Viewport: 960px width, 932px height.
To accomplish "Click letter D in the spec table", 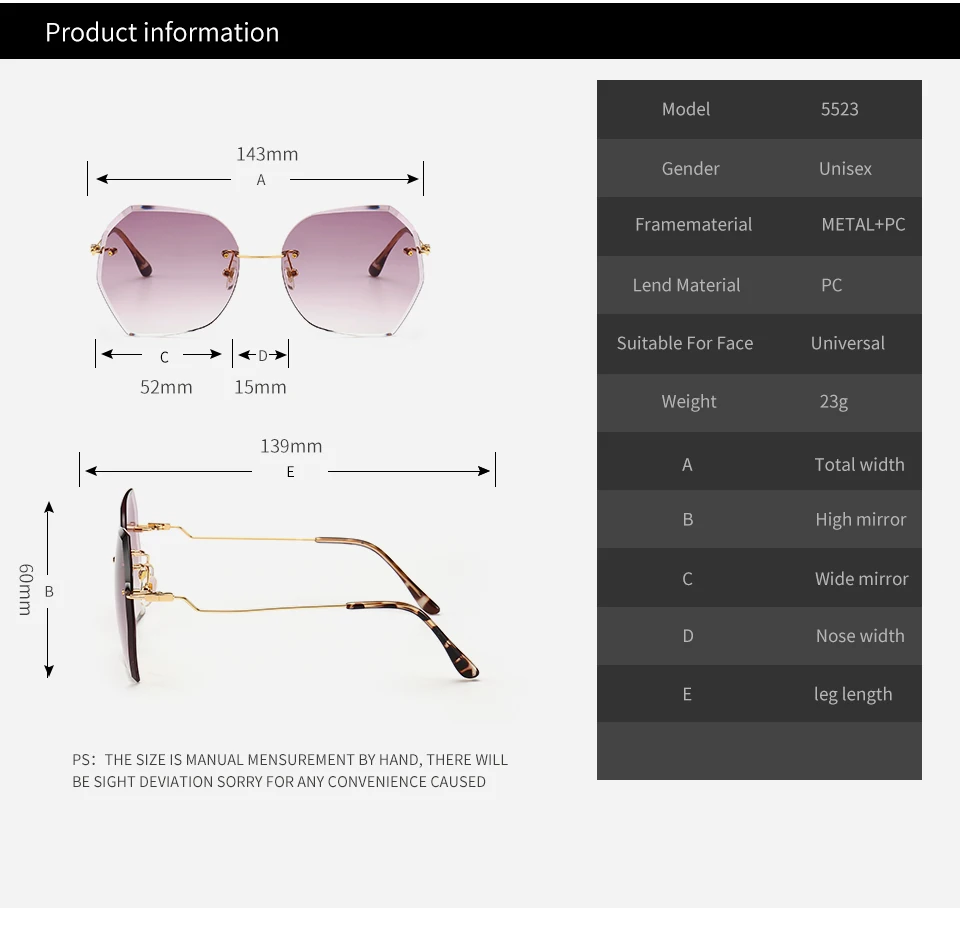I will pyautogui.click(x=688, y=636).
